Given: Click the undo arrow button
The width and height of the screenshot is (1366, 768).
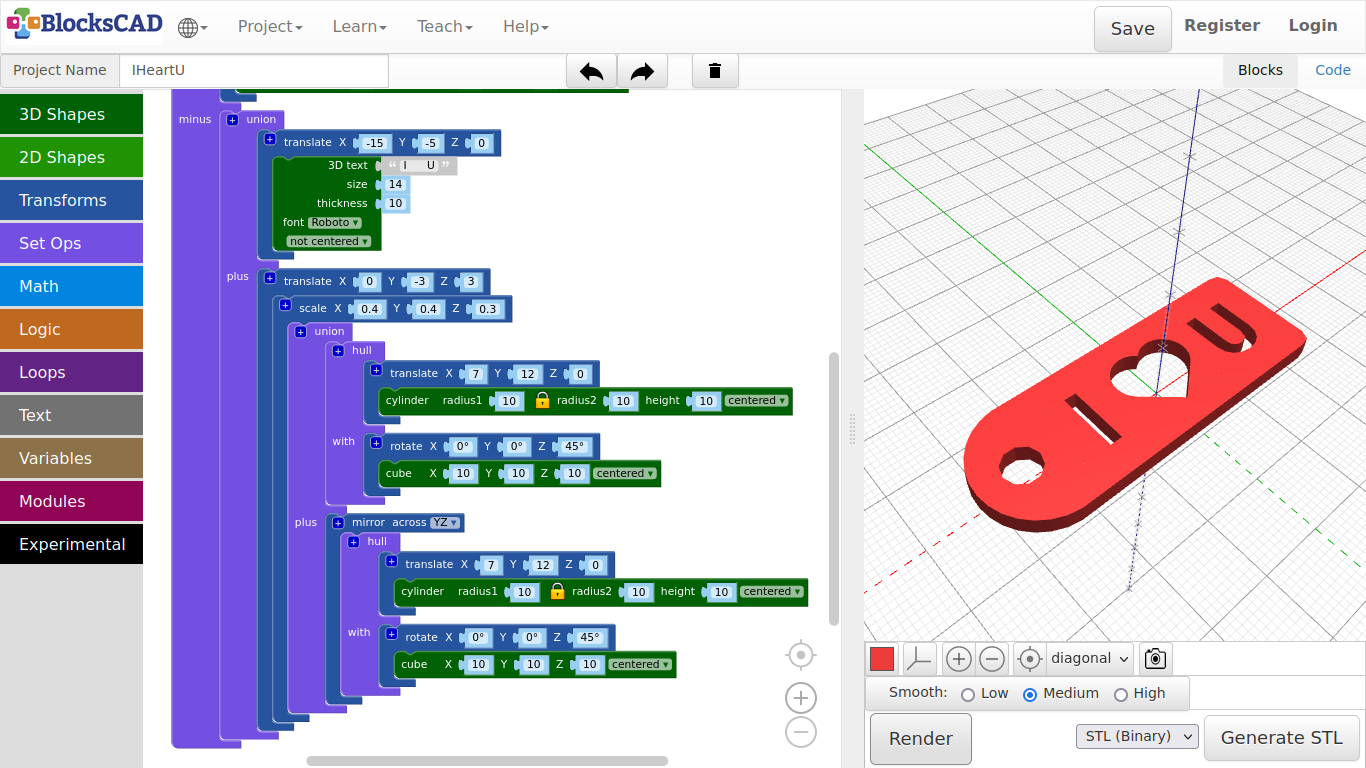Looking at the screenshot, I should click(x=591, y=71).
